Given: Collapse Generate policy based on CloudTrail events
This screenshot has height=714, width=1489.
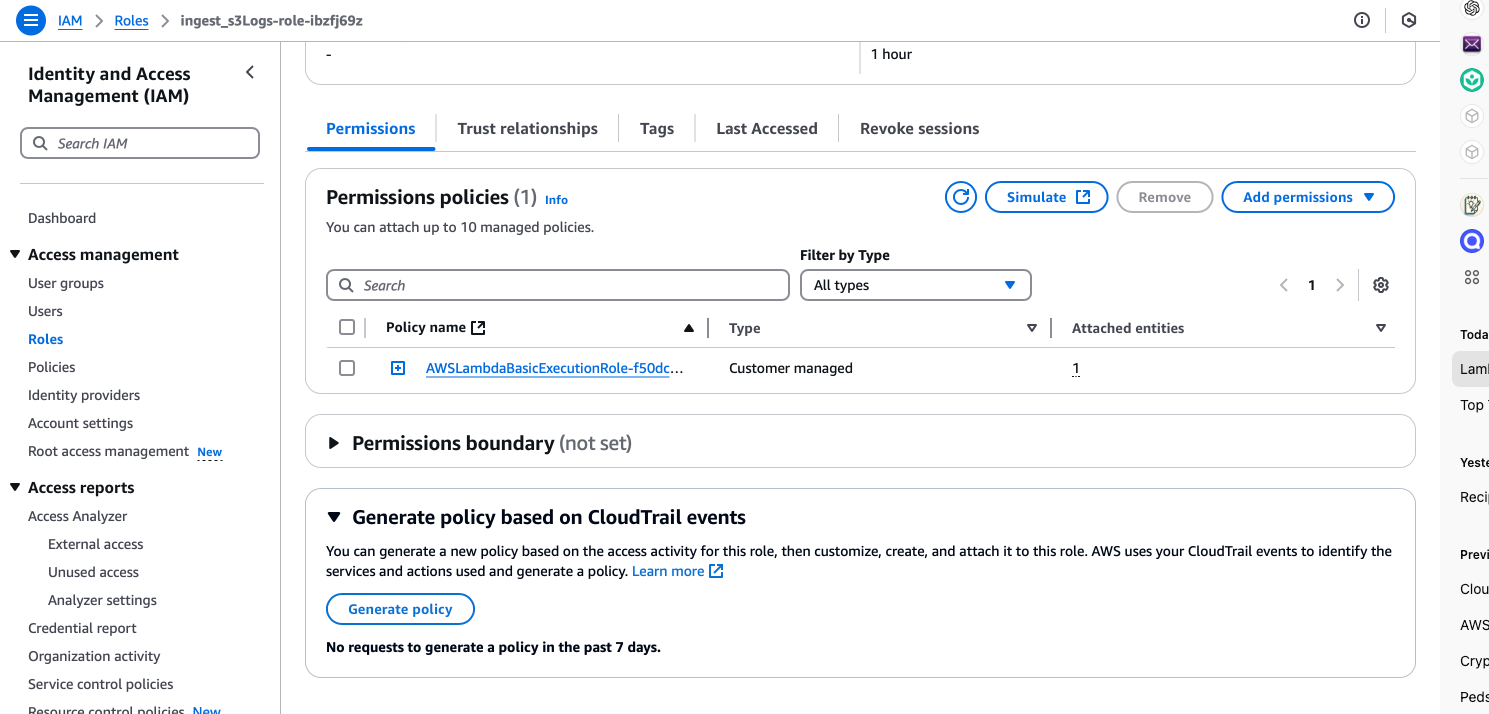Looking at the screenshot, I should pos(334,517).
